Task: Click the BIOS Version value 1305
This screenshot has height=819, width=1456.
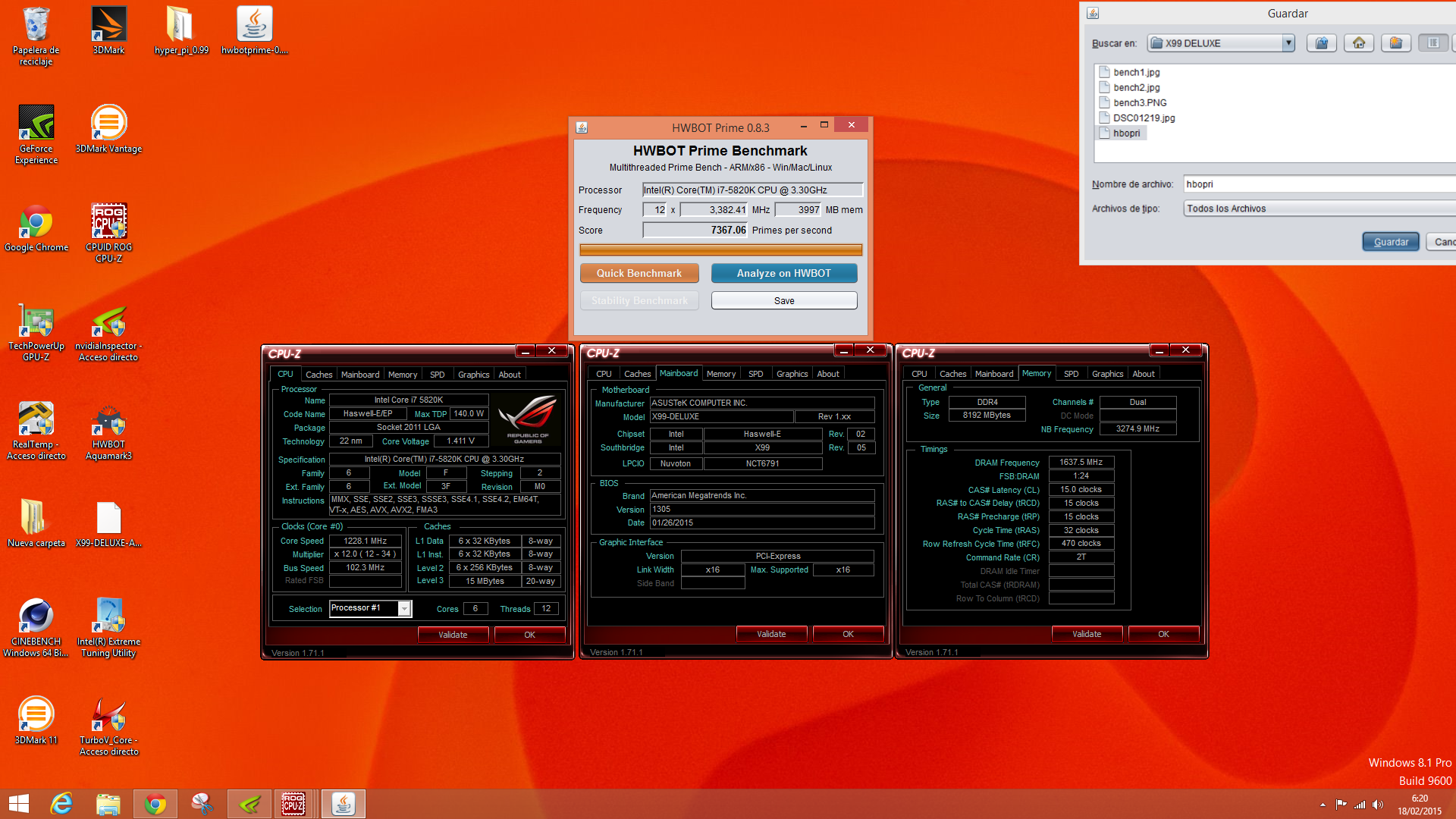Action: [x=761, y=510]
